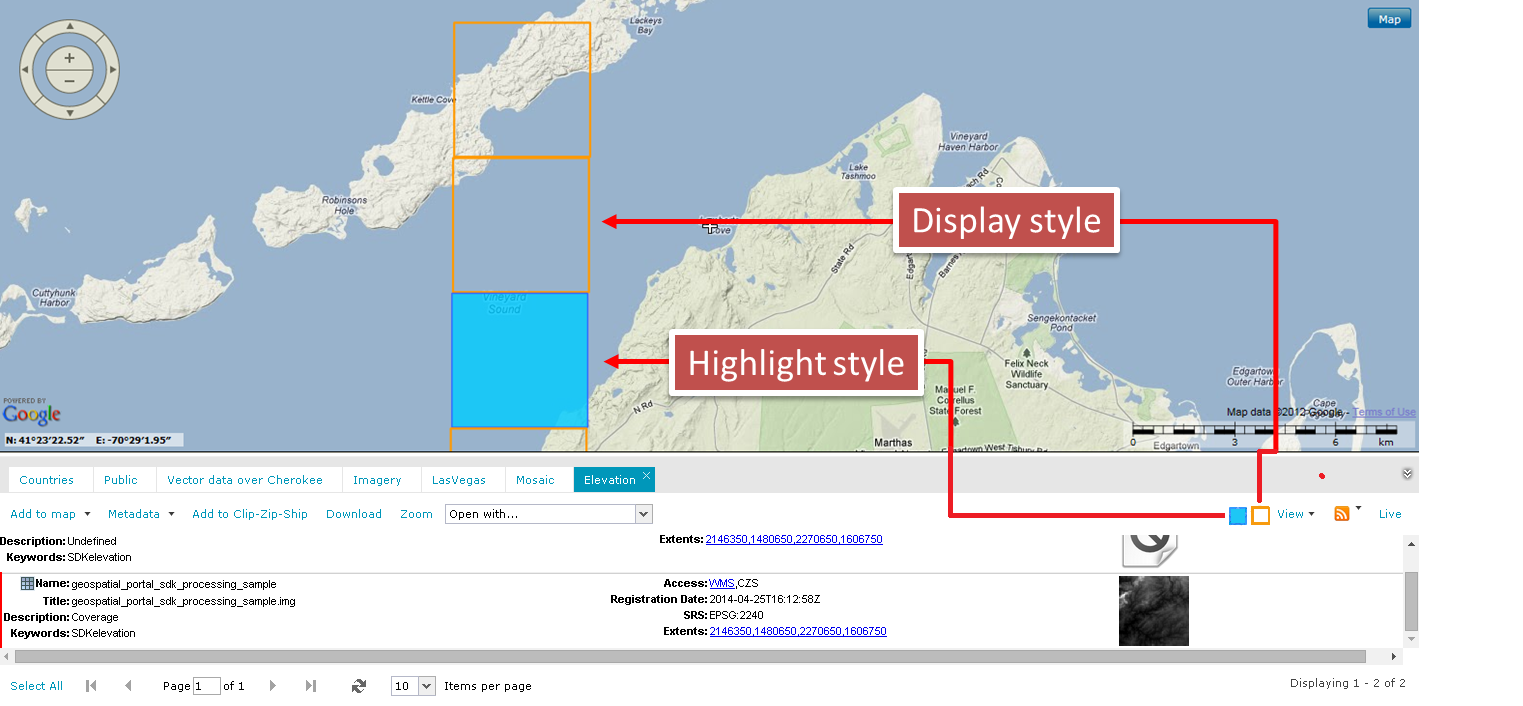Switch to the Imagery tab
This screenshot has height=706, width=1523.
point(377,480)
